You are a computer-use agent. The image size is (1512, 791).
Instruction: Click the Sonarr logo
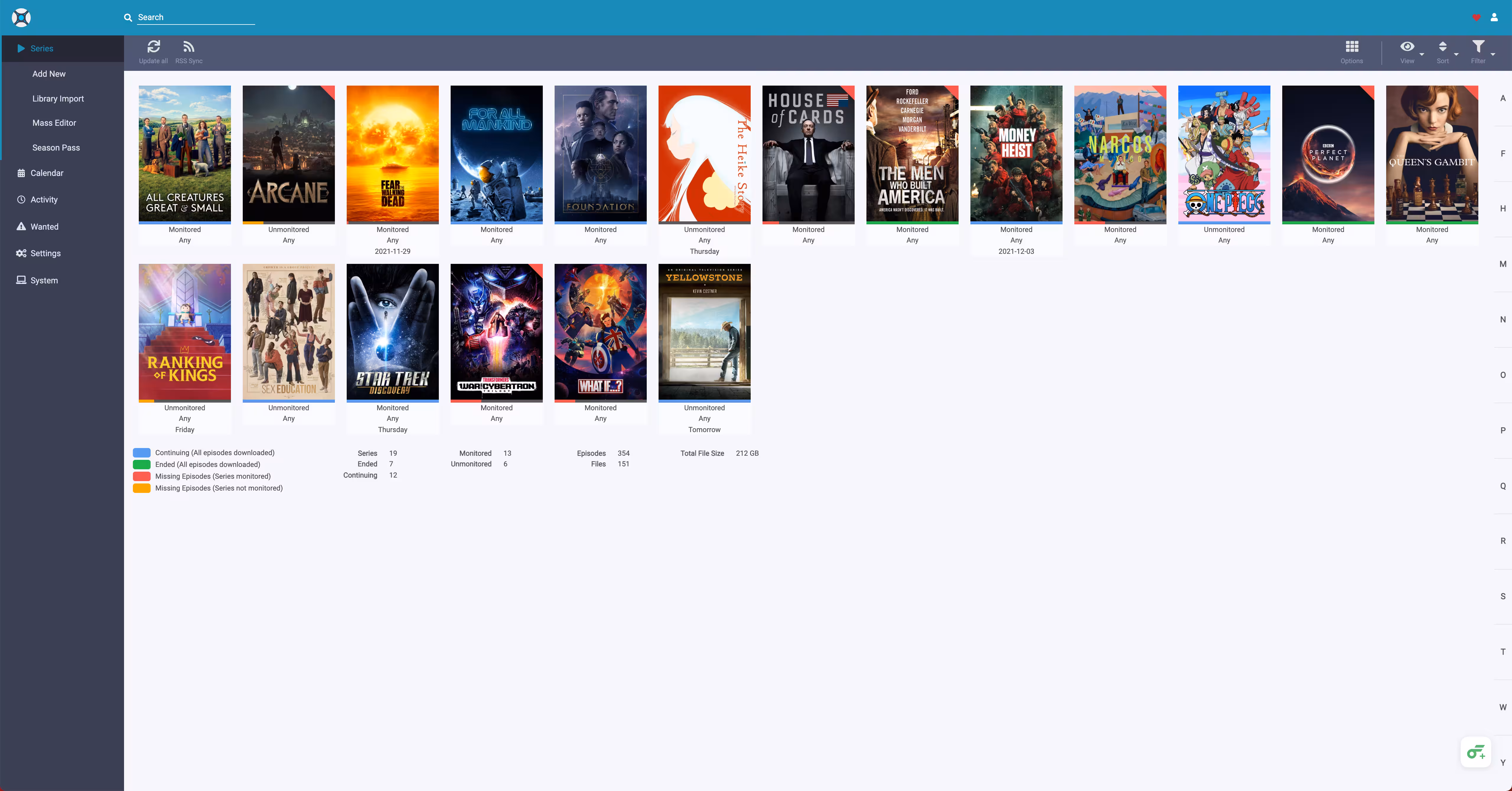coord(21,18)
